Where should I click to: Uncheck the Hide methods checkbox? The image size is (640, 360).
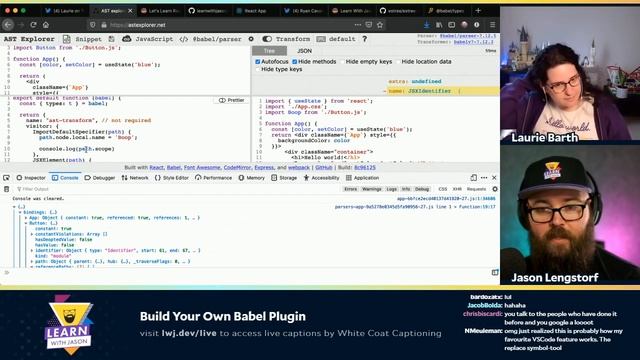point(295,62)
